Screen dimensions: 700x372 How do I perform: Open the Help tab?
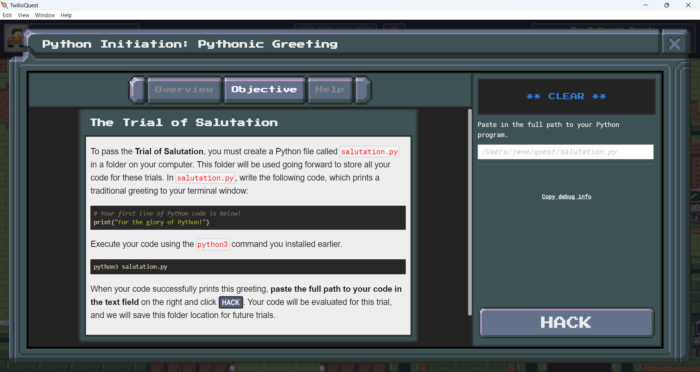pos(329,90)
